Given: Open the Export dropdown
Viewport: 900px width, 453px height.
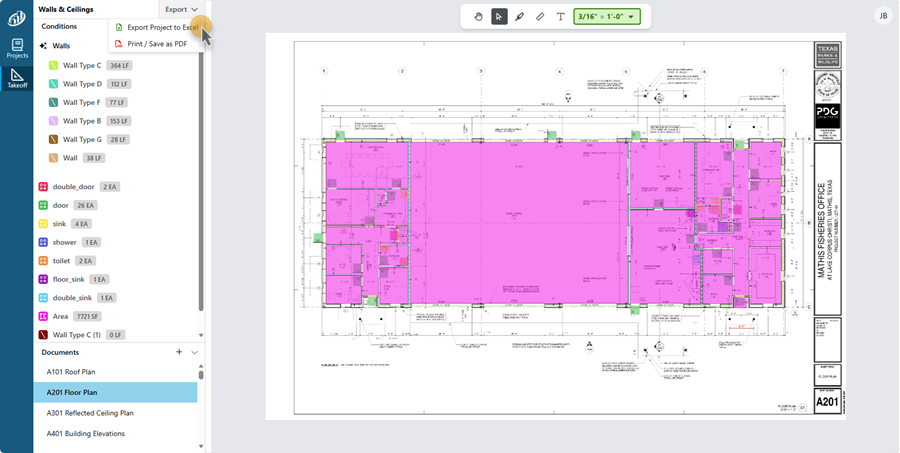Looking at the screenshot, I should pos(181,9).
